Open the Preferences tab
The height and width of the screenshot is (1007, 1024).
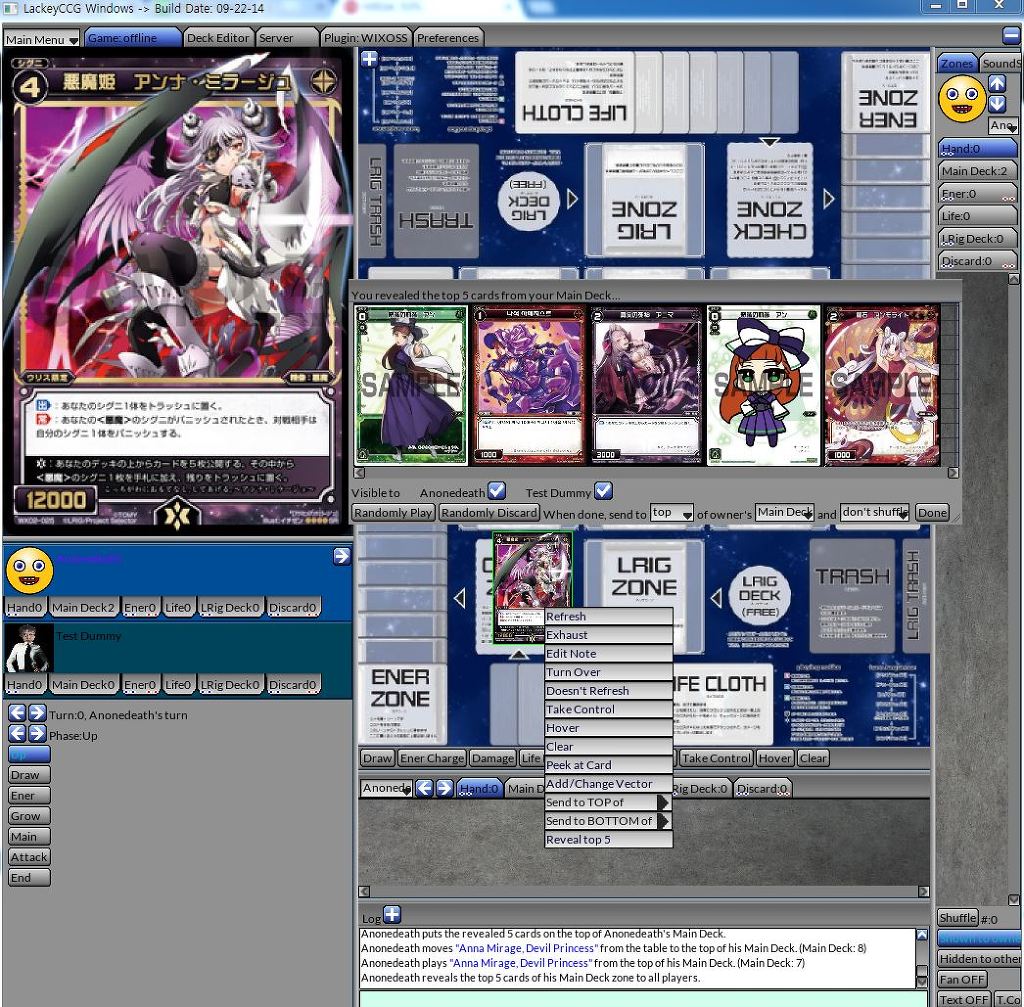[x=448, y=38]
